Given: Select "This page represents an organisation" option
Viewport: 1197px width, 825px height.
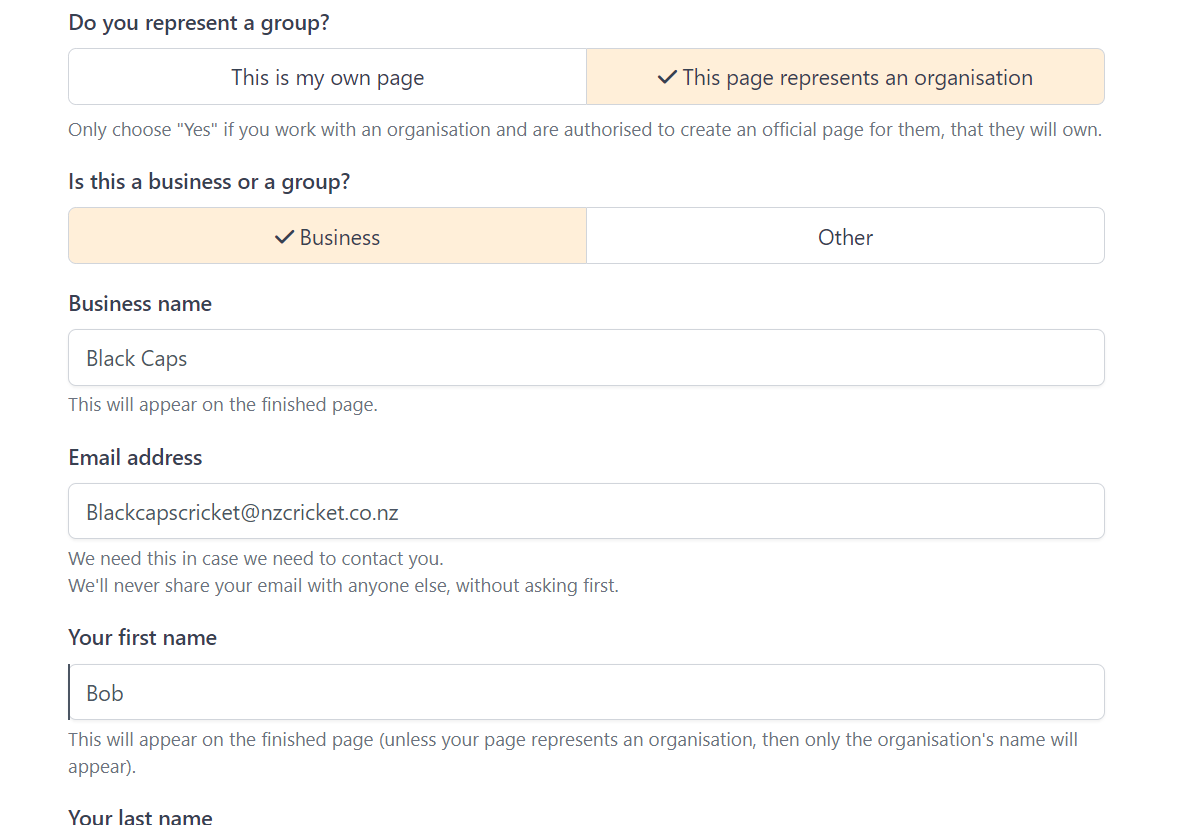Looking at the screenshot, I should (x=845, y=77).
